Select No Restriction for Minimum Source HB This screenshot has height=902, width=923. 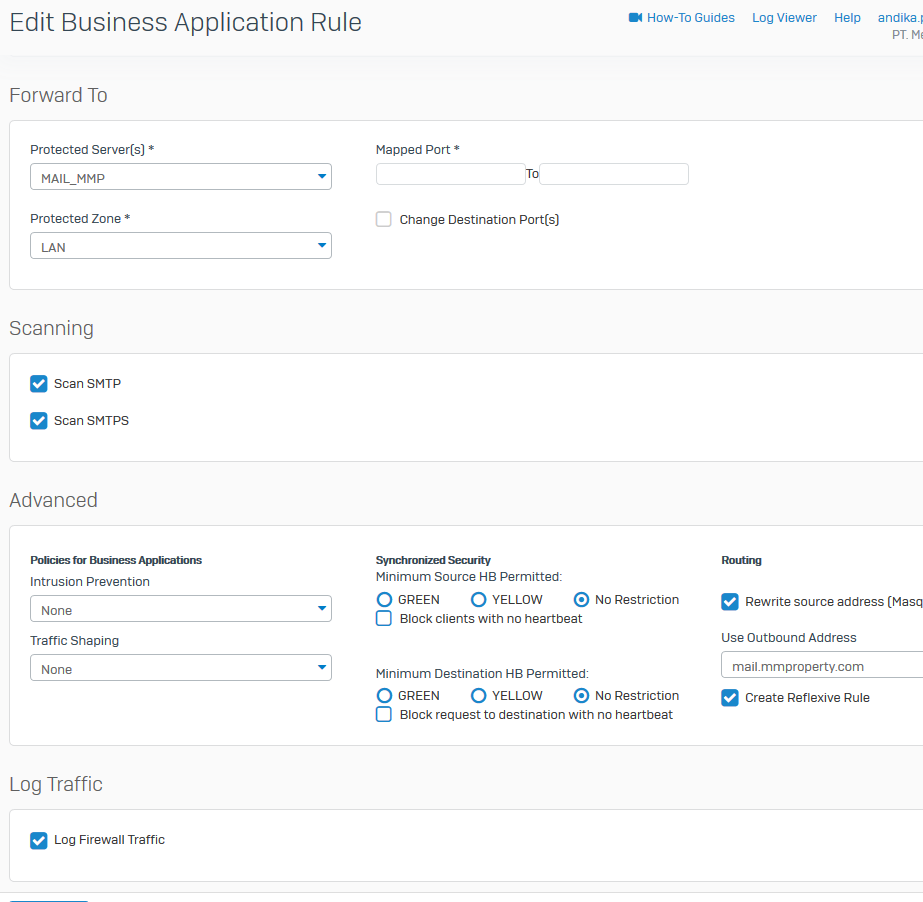click(581, 600)
